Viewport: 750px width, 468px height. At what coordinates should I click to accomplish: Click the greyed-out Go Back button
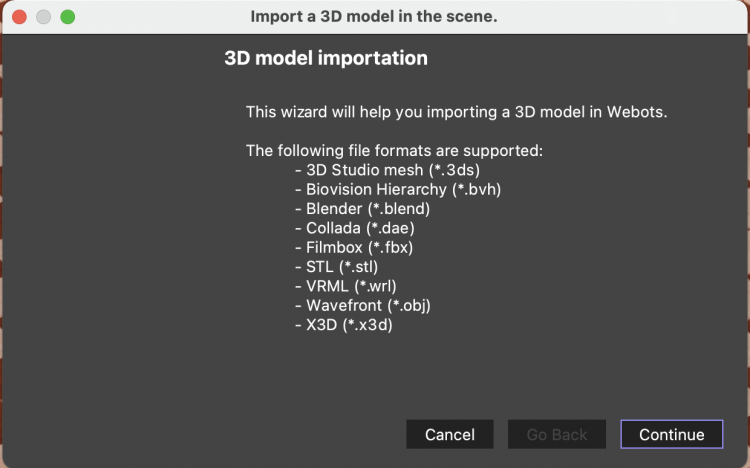pyautogui.click(x=557, y=434)
